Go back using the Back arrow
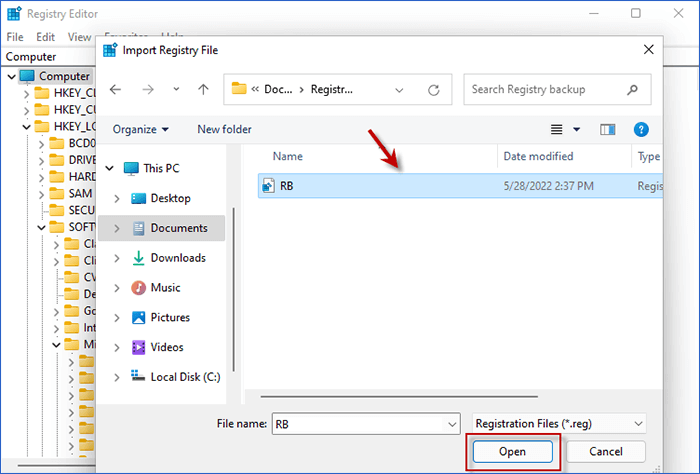Image resolution: width=700 pixels, height=474 pixels. click(115, 90)
